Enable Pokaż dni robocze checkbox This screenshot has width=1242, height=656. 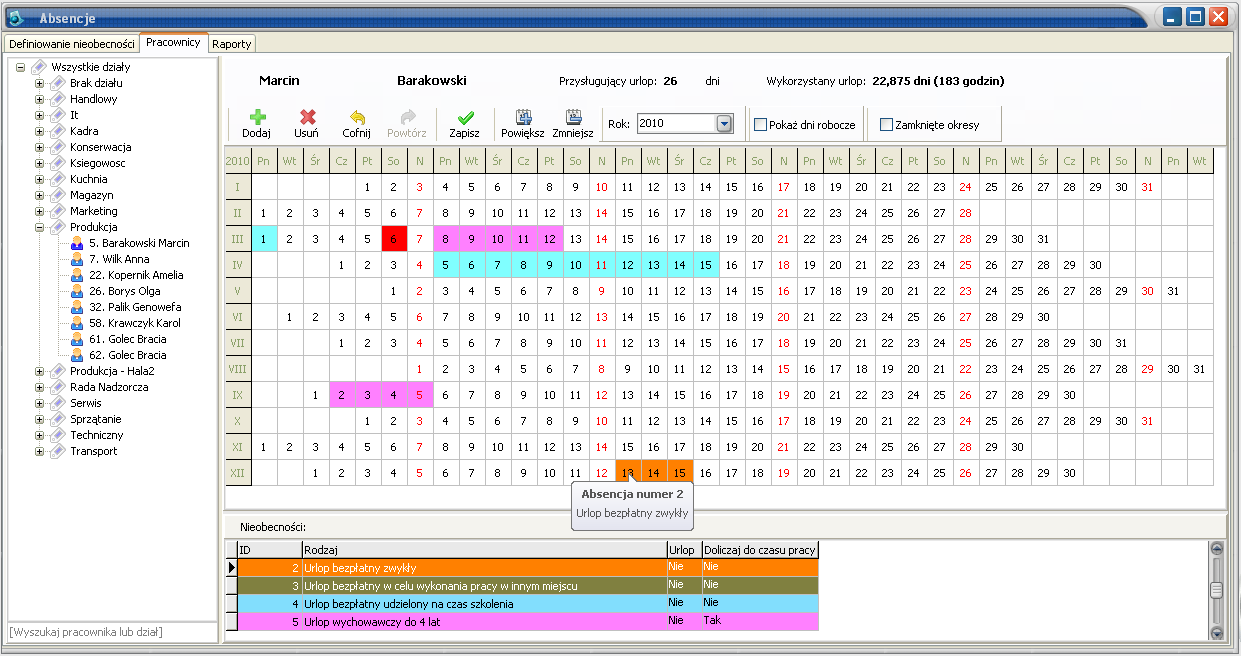[761, 125]
